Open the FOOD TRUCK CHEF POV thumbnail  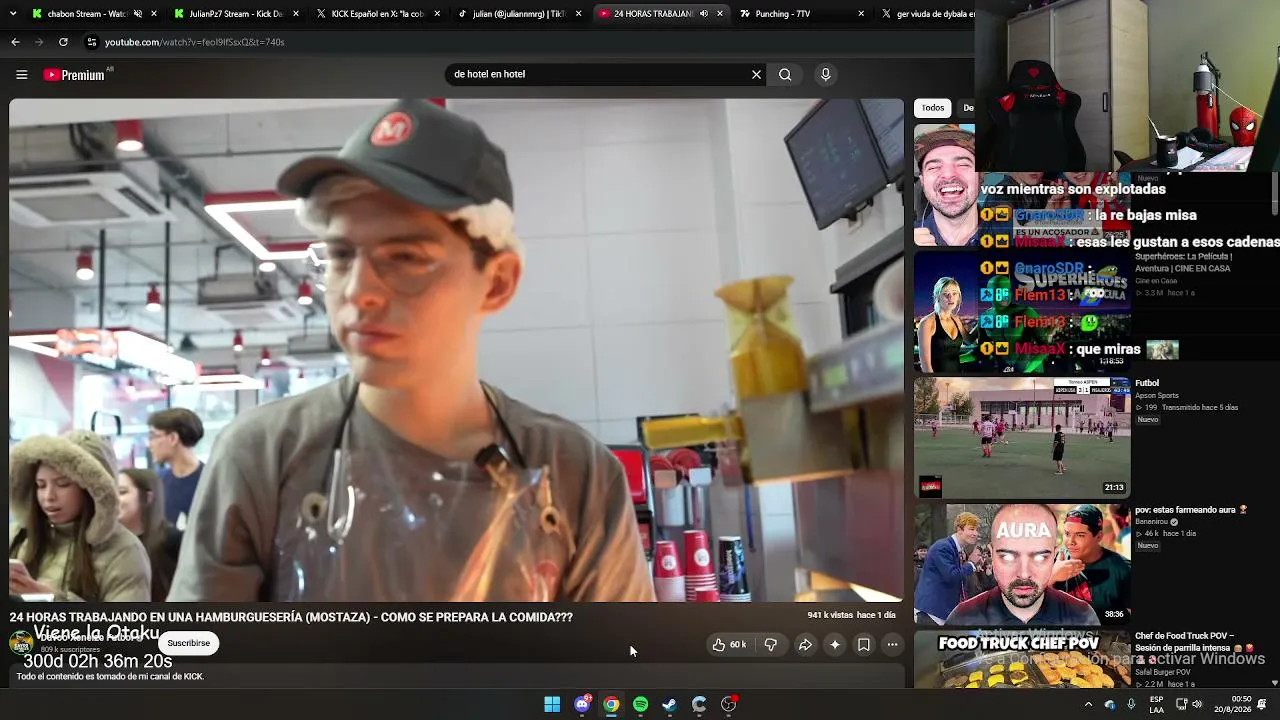(1022, 659)
